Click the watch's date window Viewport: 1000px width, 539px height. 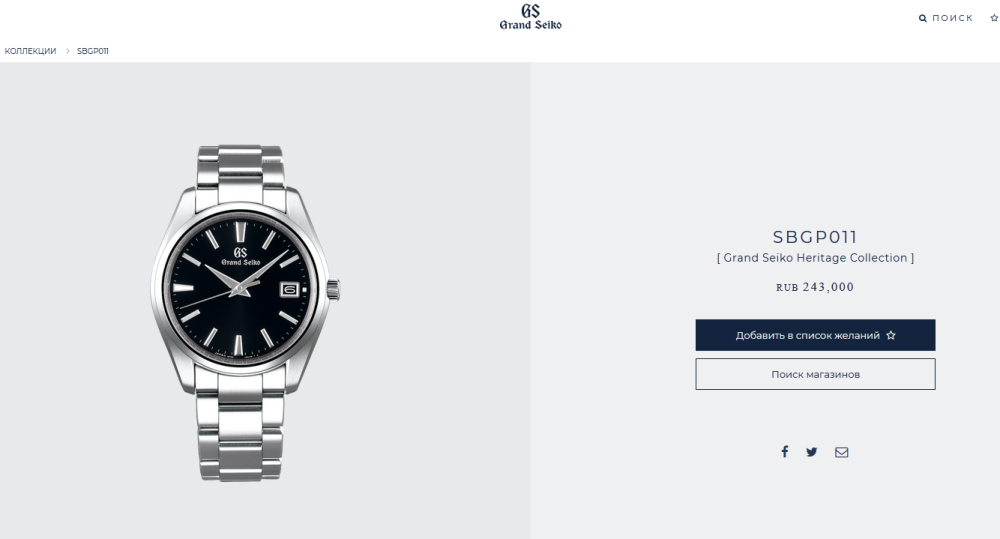(x=289, y=290)
